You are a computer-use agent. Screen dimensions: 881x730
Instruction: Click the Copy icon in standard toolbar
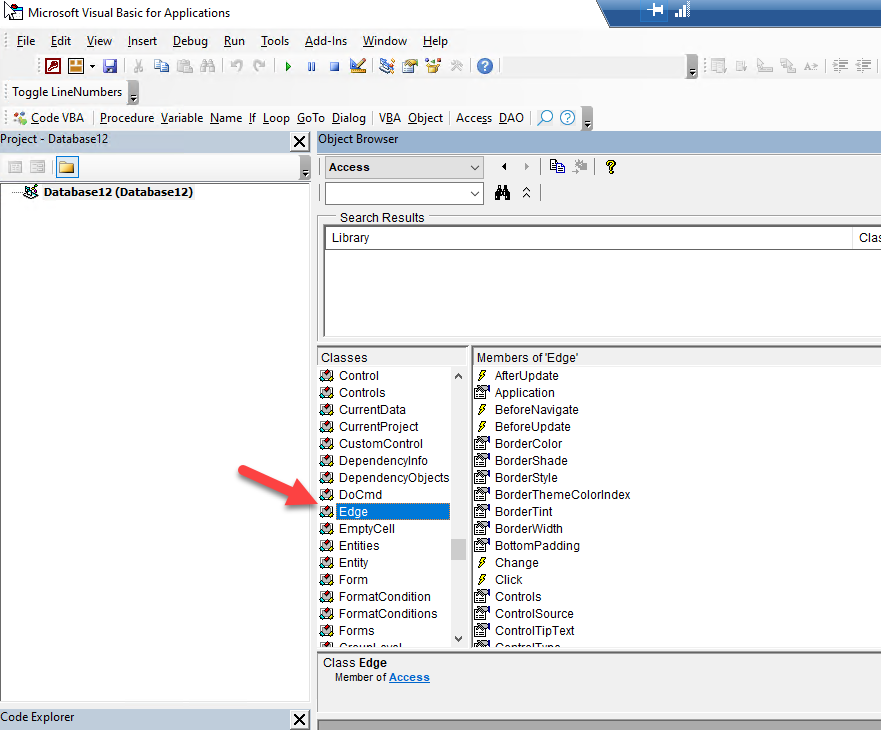click(161, 66)
